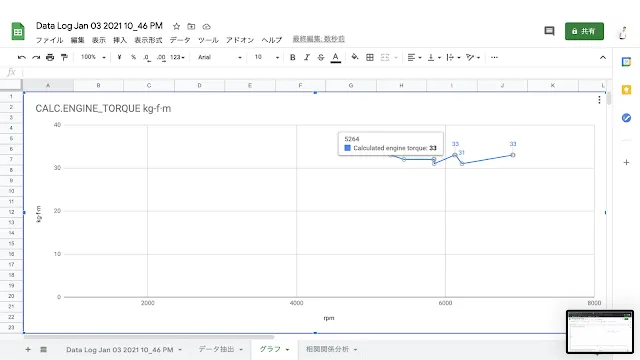Open text rotation dropdown
Screen dimensions: 640x360
473,58
